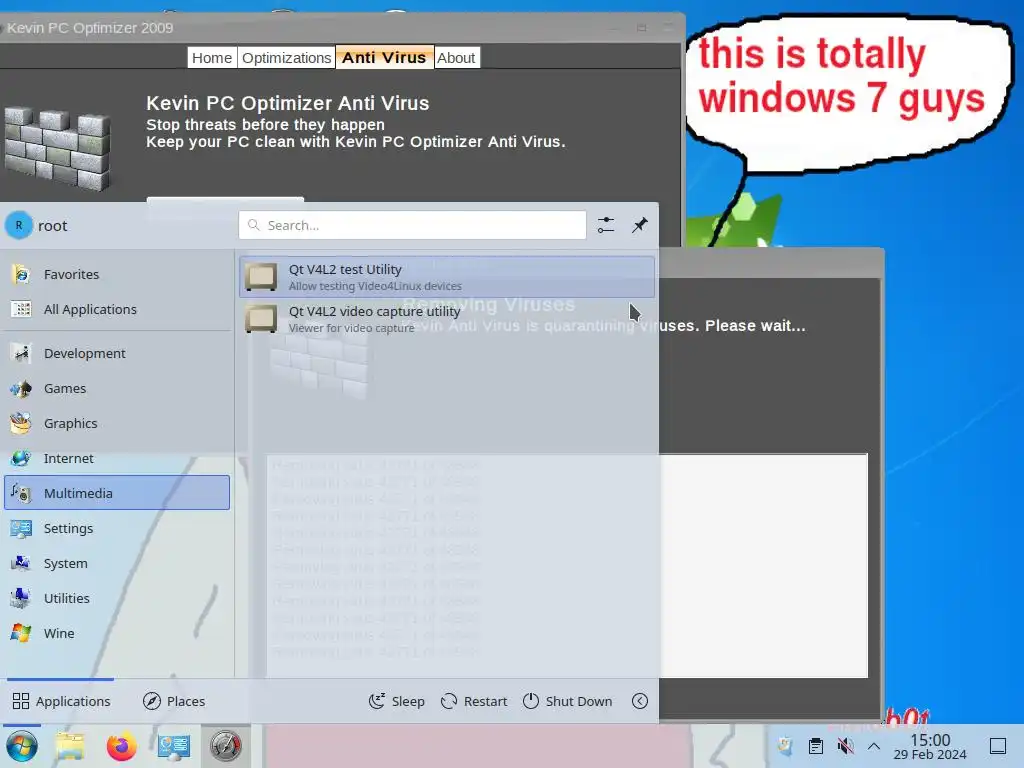Click the Development category icon
This screenshot has width=1024, height=768.
click(x=21, y=353)
